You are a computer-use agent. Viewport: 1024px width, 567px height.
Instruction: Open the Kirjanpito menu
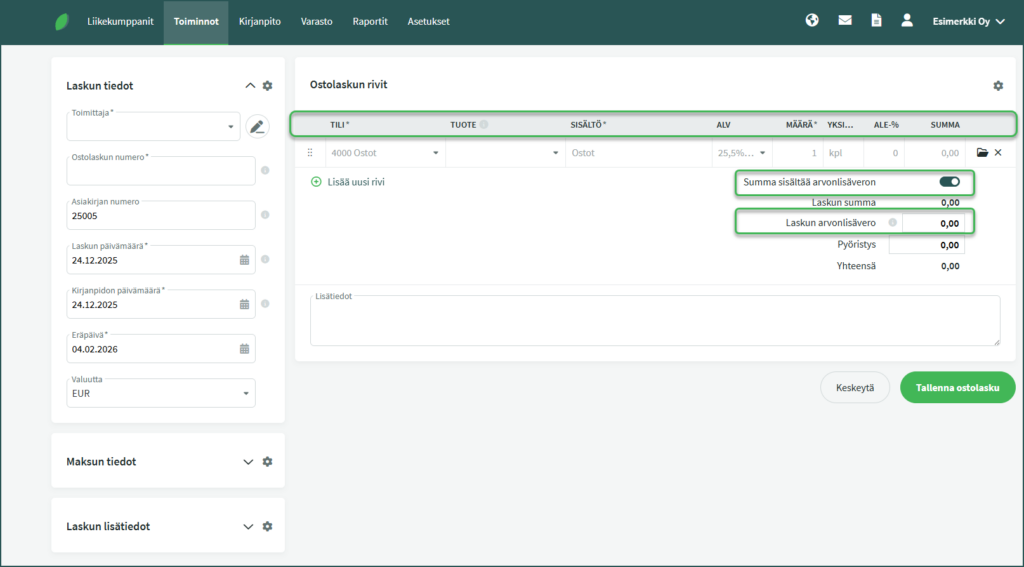tap(259, 21)
